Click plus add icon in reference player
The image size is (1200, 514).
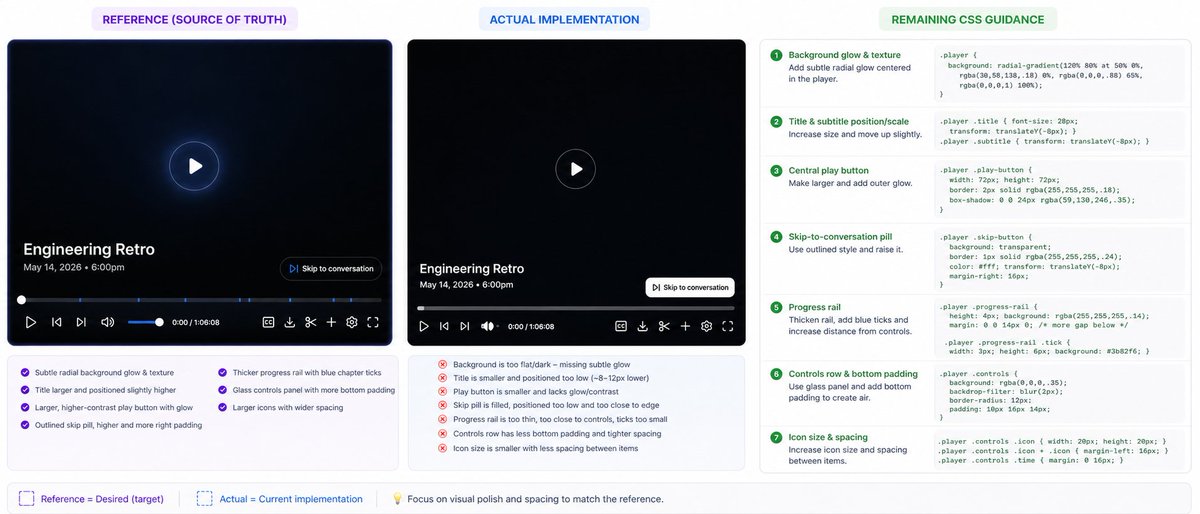(331, 322)
